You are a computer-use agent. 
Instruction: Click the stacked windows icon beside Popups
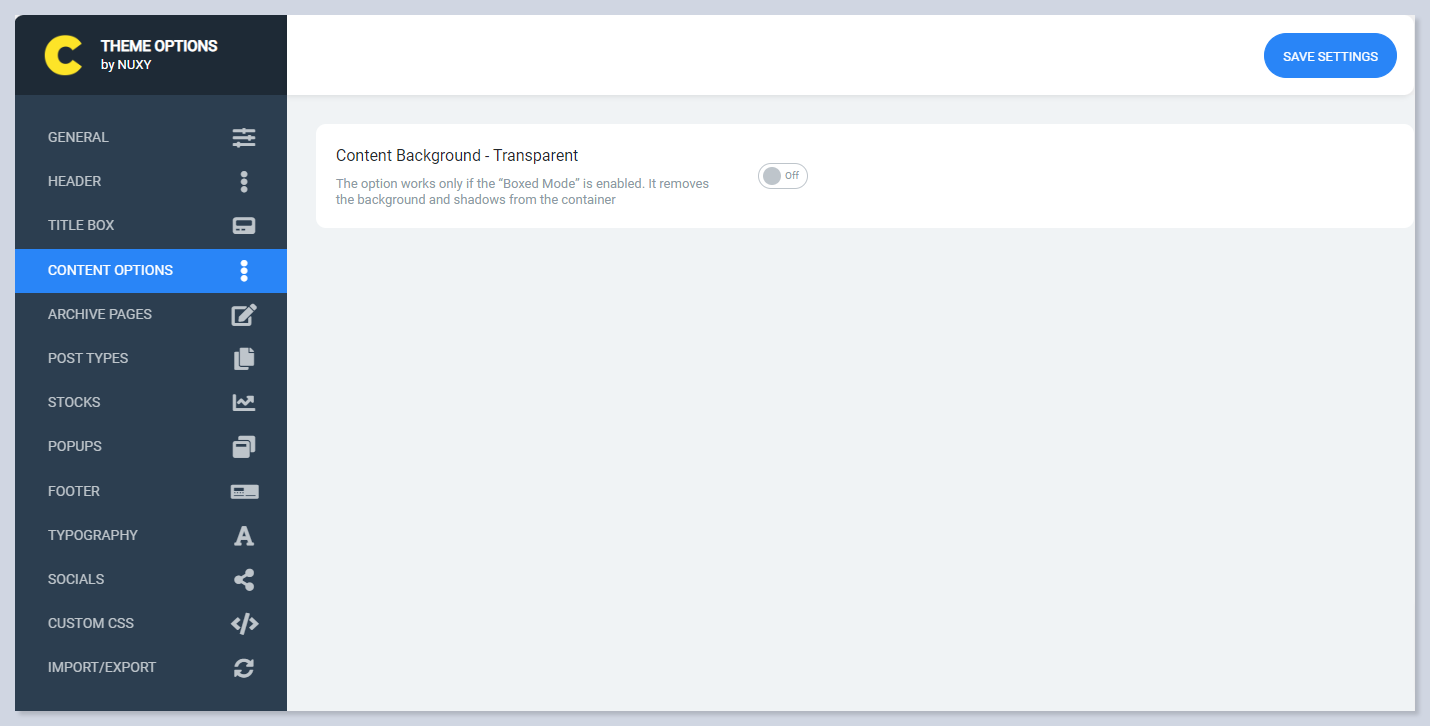click(244, 447)
